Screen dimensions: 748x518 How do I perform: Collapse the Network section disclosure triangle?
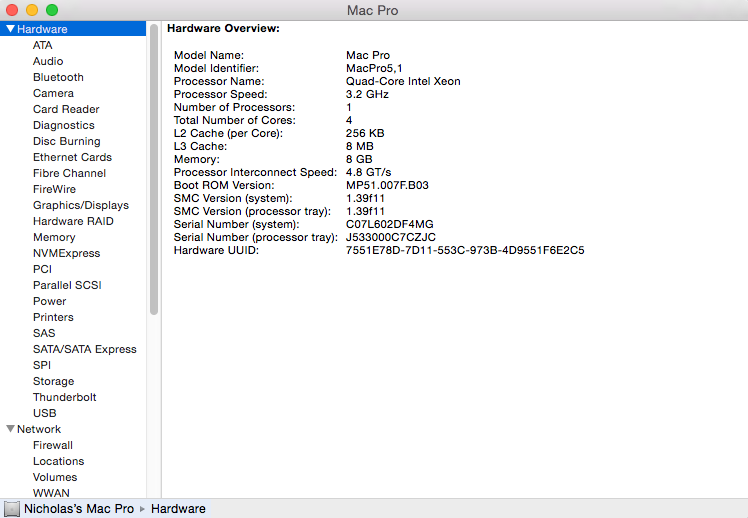[x=10, y=429]
